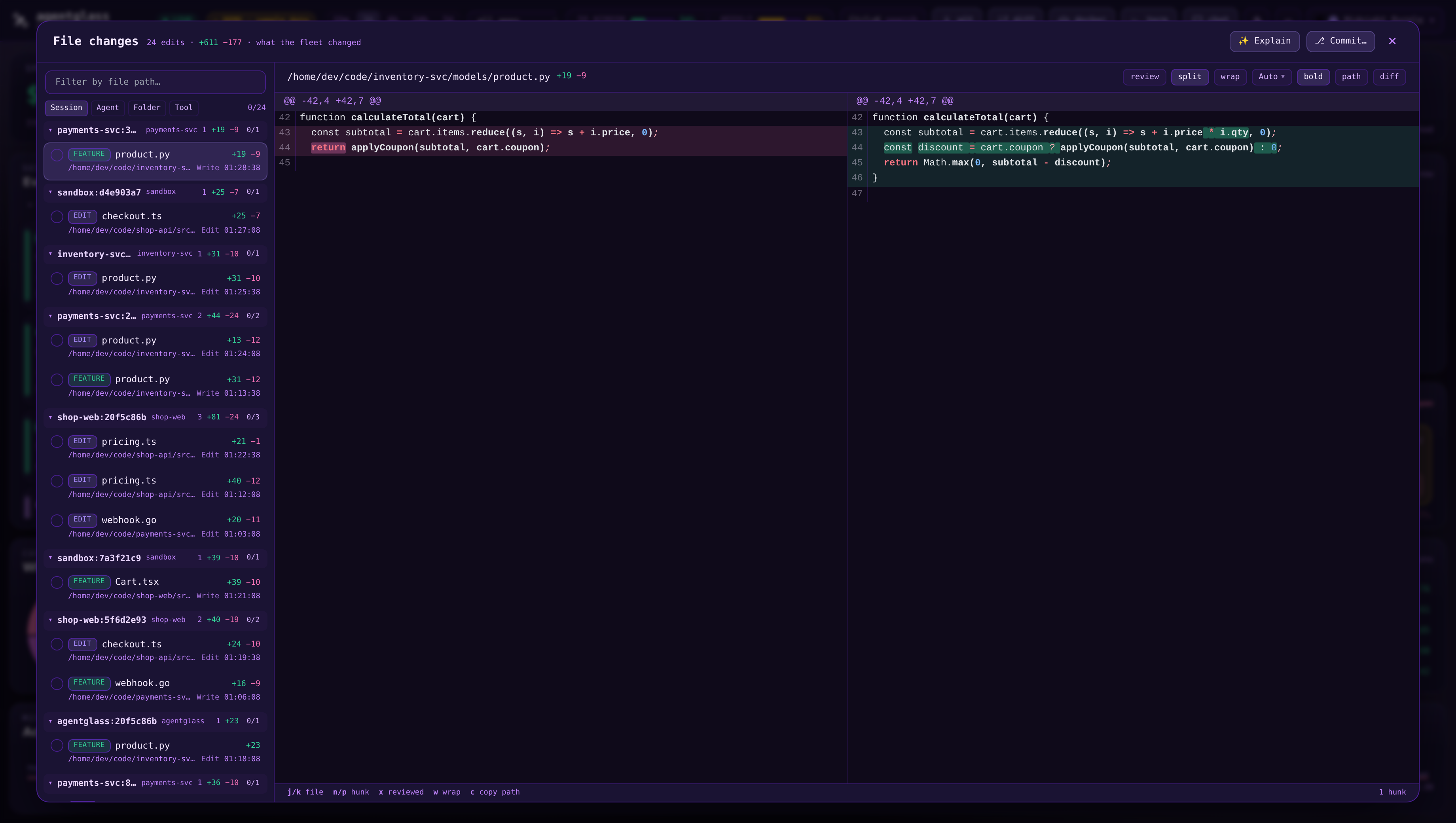Open webhook.go +16 −9 change

coord(155,690)
